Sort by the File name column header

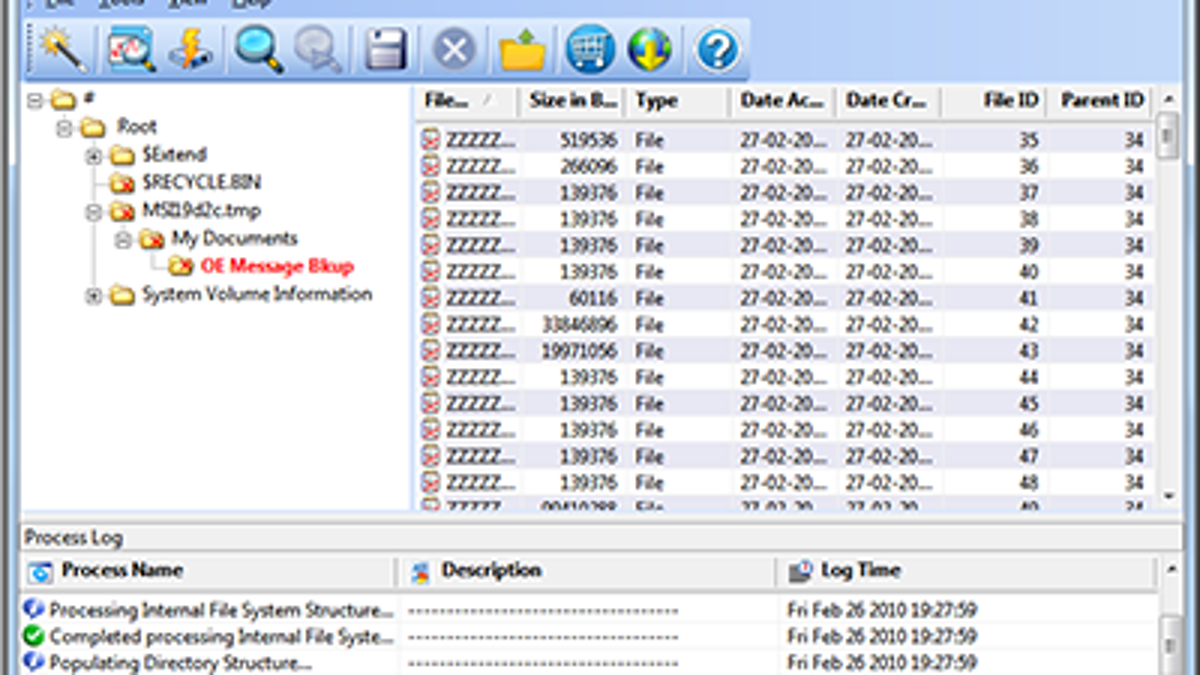click(466, 101)
